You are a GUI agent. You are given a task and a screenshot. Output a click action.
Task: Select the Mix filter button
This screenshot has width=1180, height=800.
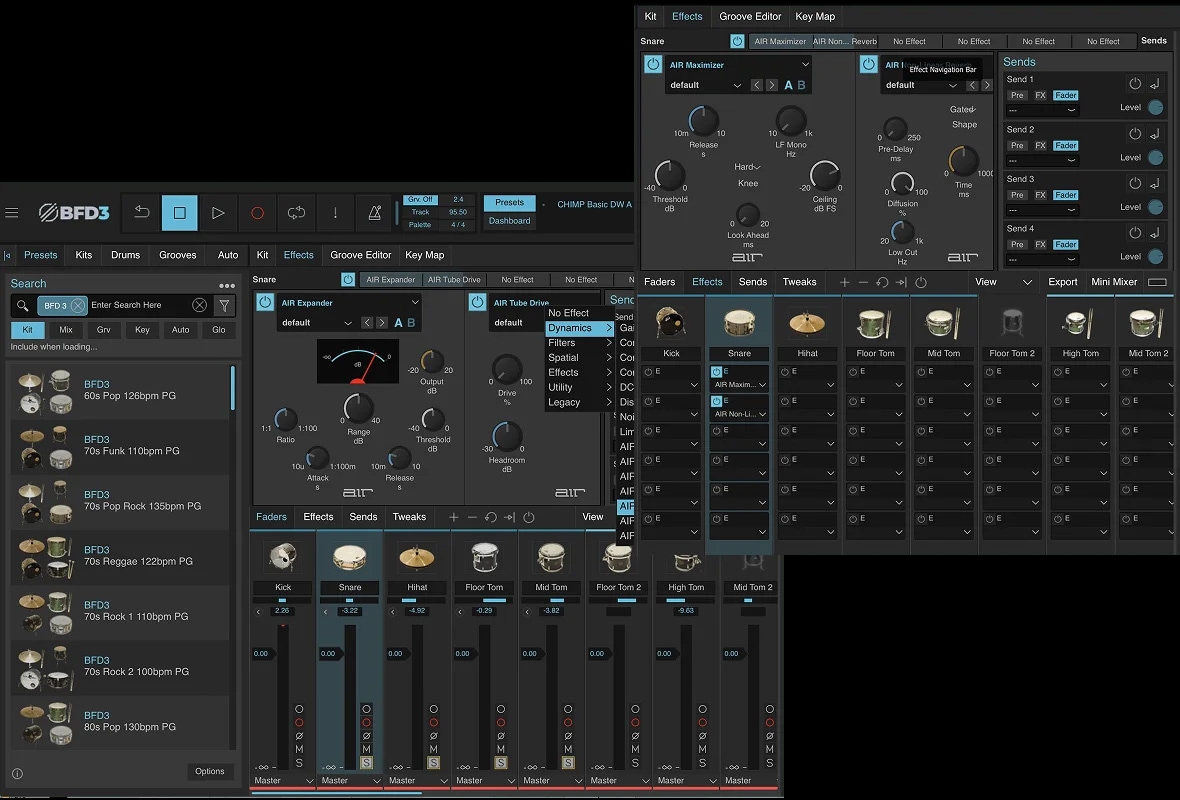(65, 330)
